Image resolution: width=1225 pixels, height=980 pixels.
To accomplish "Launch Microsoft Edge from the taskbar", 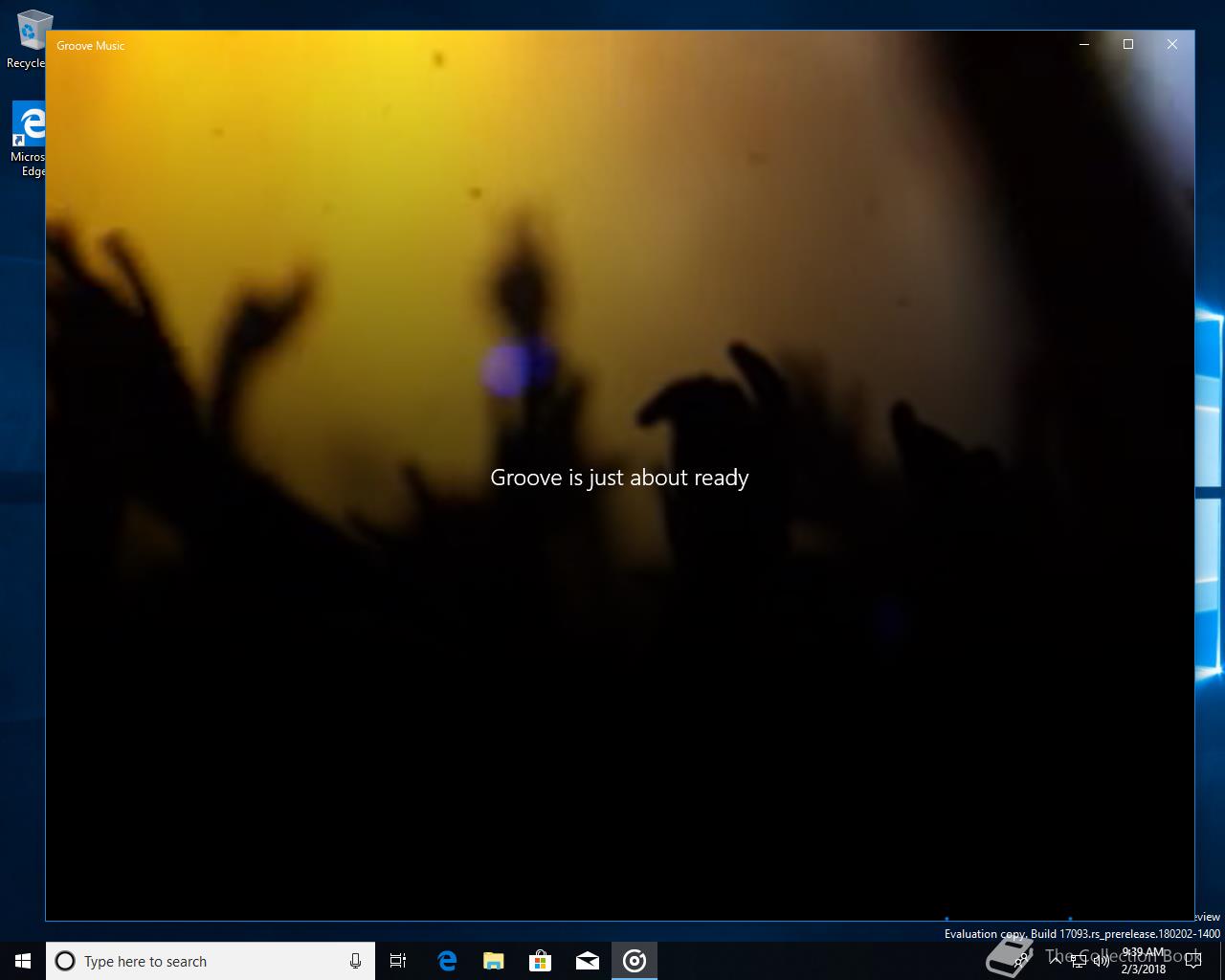I will click(446, 961).
